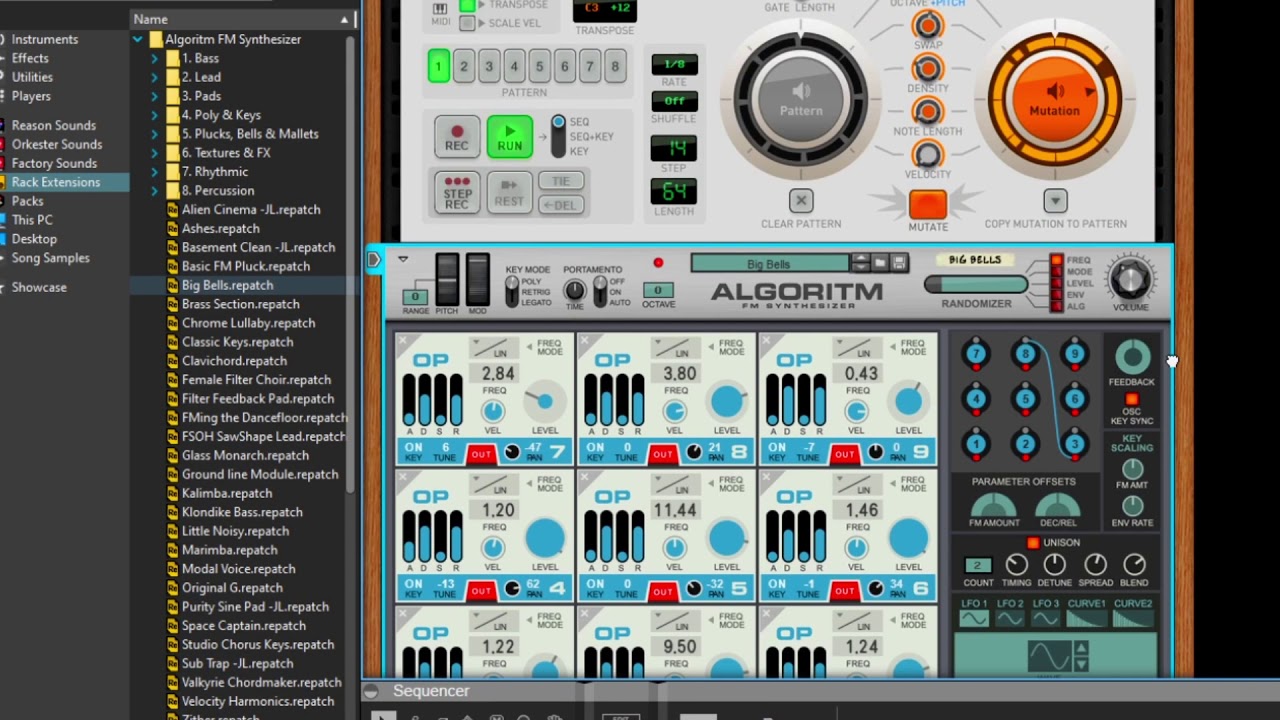Click the LFO 1 waveform icon
Screen dimensions: 1280x720
pos(973,619)
